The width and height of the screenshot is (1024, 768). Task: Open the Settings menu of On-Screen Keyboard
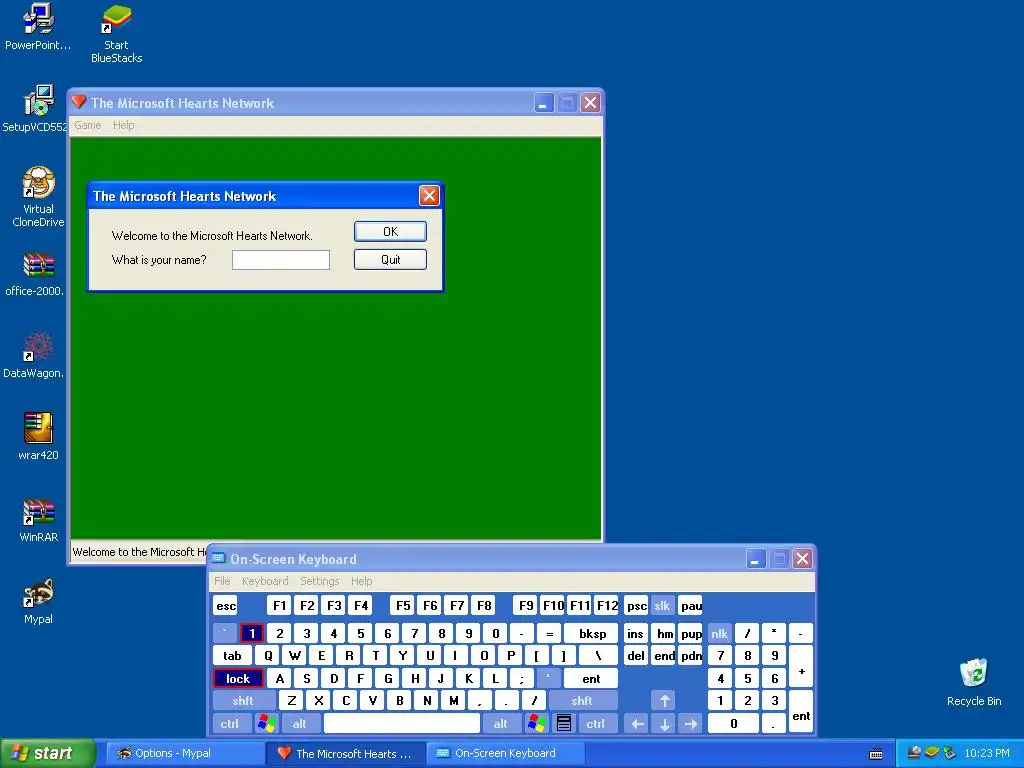[319, 581]
